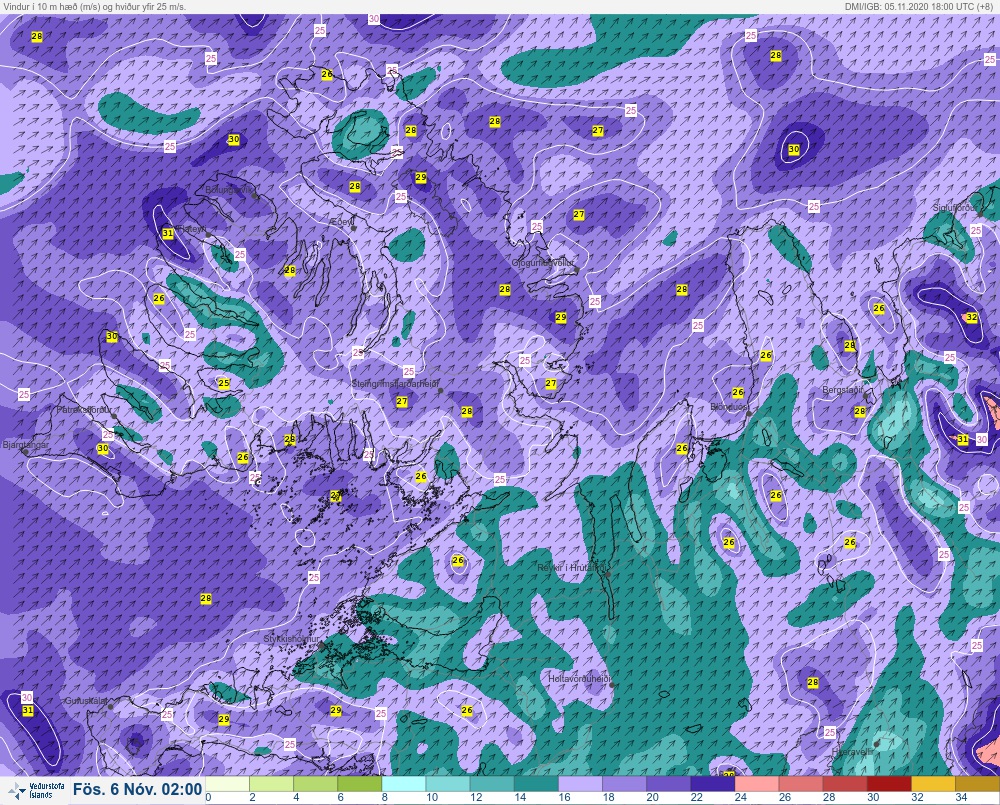Pick the 22–24 m/s dark purple legend swatch
Image resolution: width=1000 pixels, height=805 pixels.
click(712, 783)
